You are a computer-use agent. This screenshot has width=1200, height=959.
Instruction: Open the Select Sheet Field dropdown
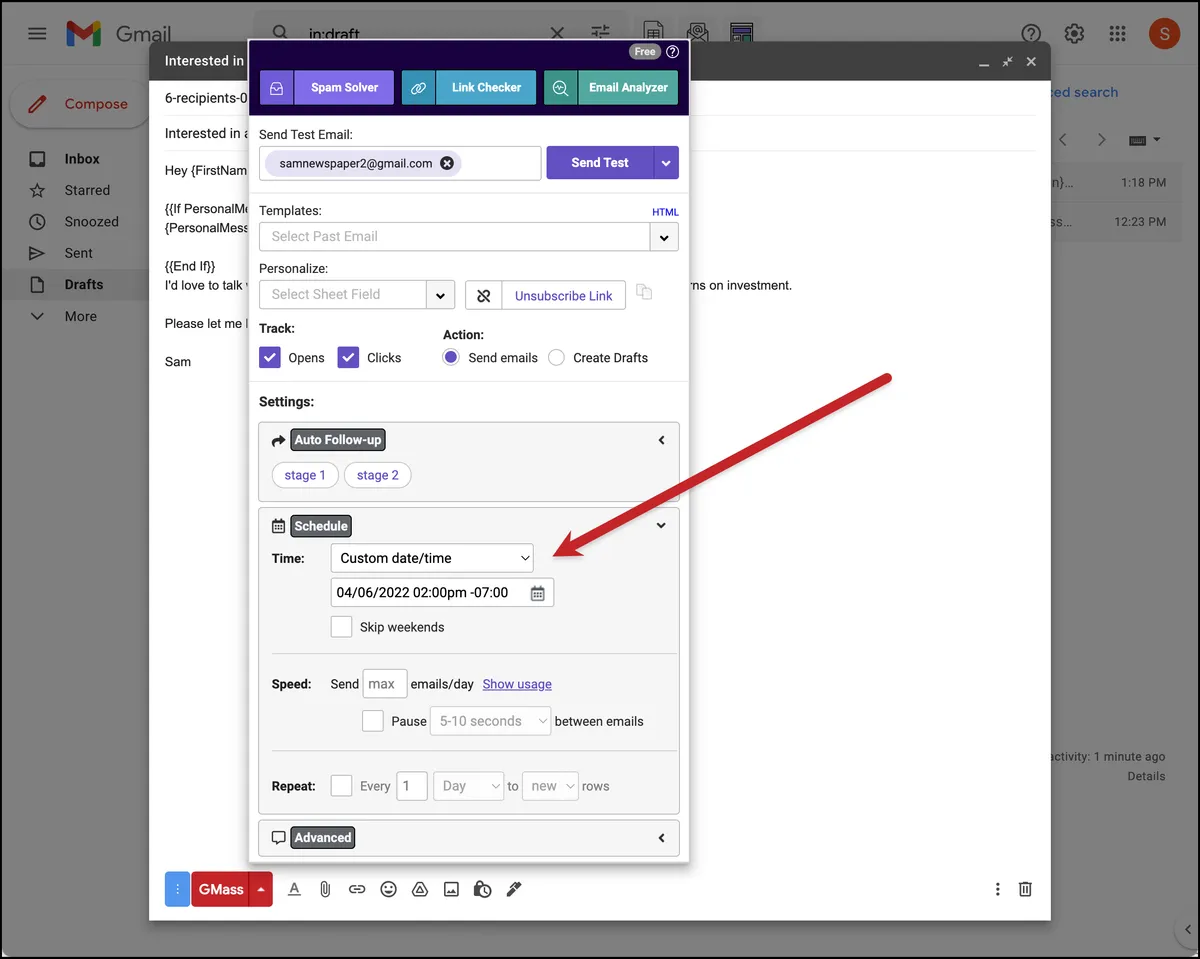[x=441, y=295]
